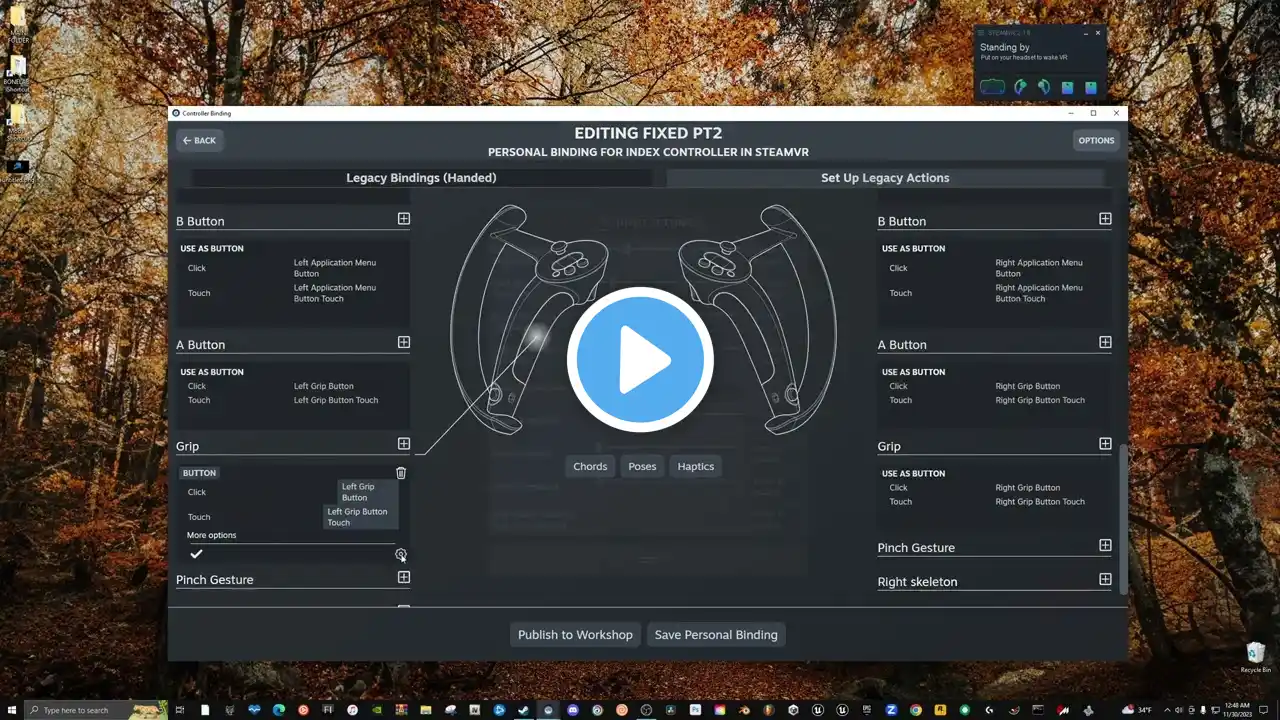This screenshot has height=720, width=1280.
Task: Open Google Chrome from the taskbar
Action: (x=915, y=710)
